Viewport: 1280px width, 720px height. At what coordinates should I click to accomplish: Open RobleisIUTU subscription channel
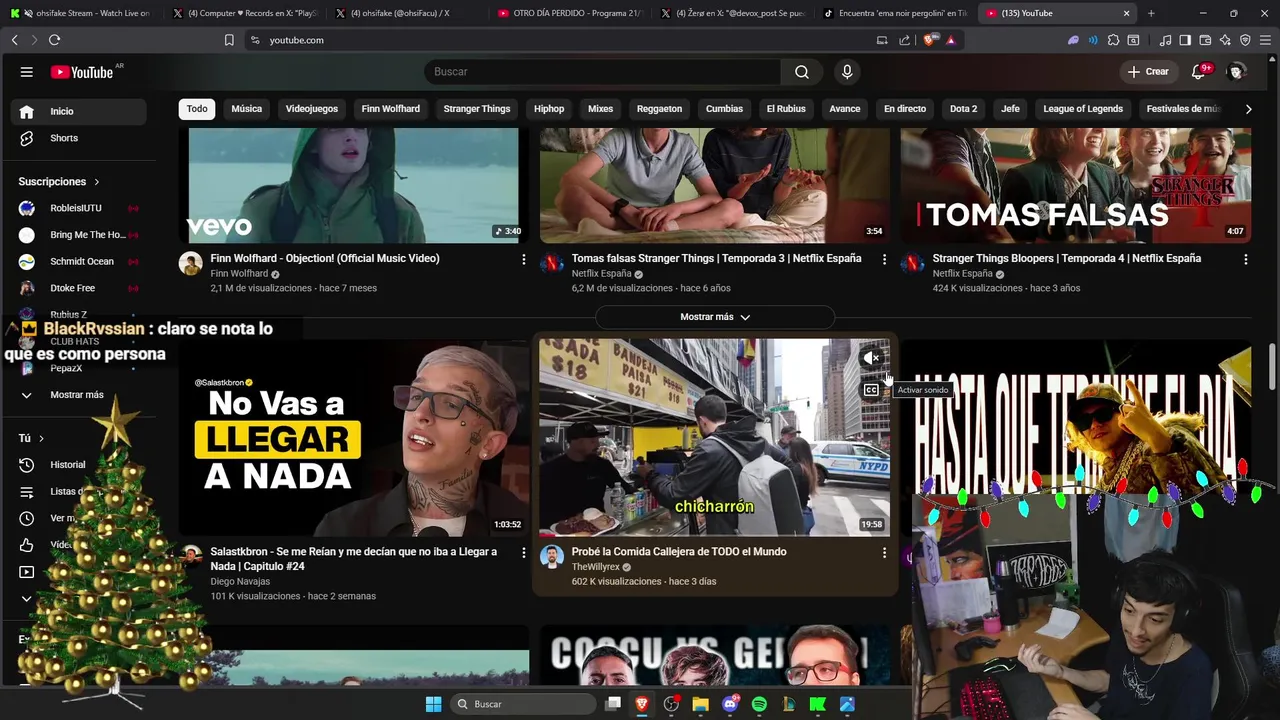78,208
